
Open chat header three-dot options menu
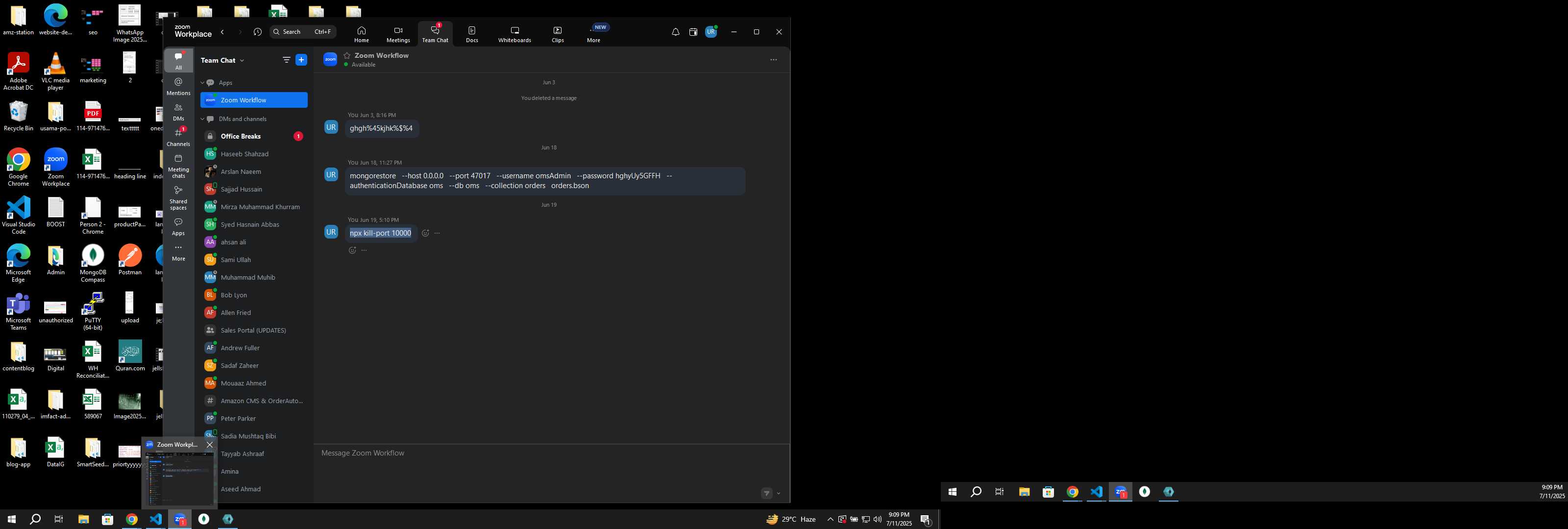pyautogui.click(x=774, y=60)
